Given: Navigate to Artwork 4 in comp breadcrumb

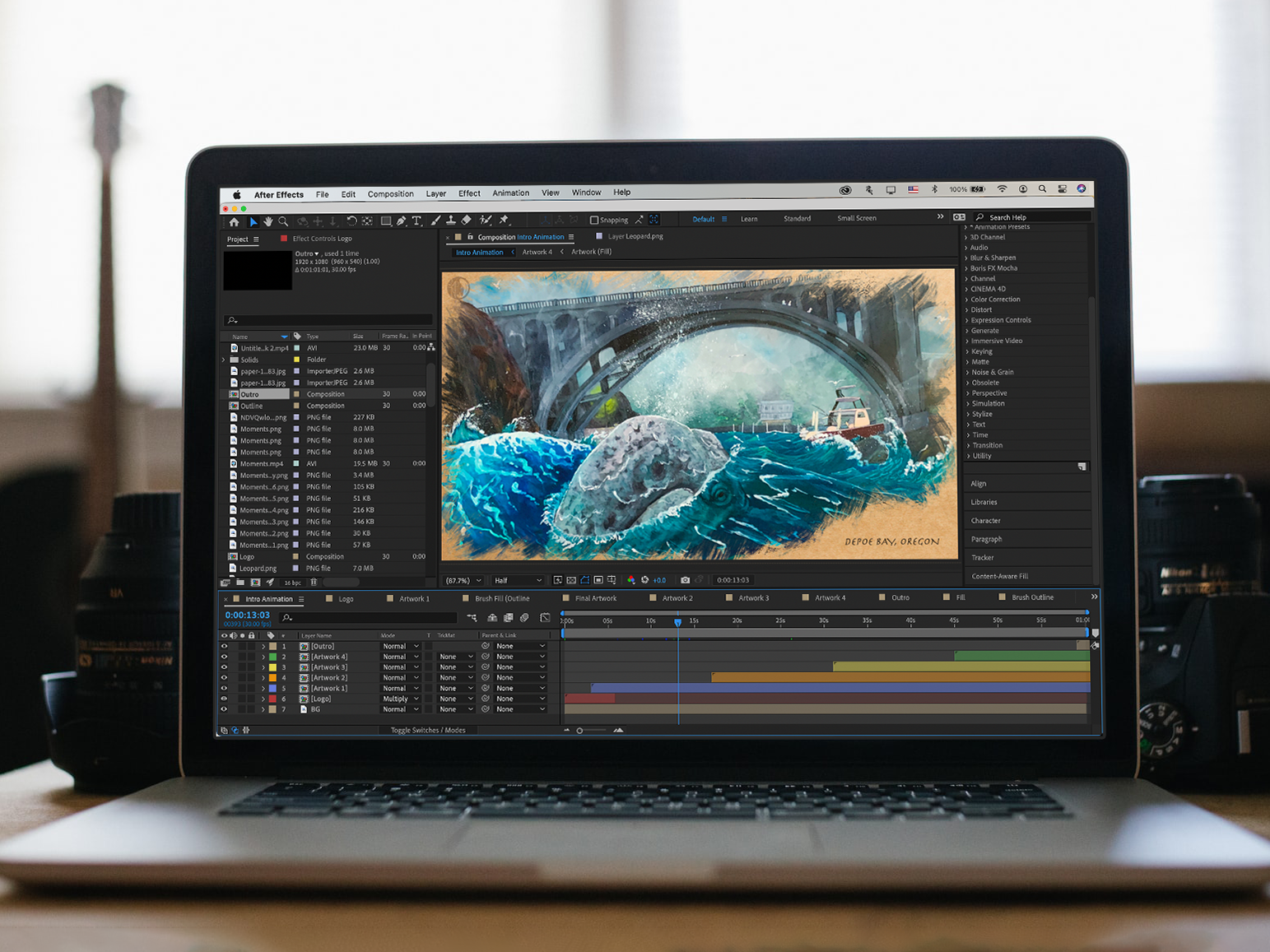Looking at the screenshot, I should [x=537, y=252].
